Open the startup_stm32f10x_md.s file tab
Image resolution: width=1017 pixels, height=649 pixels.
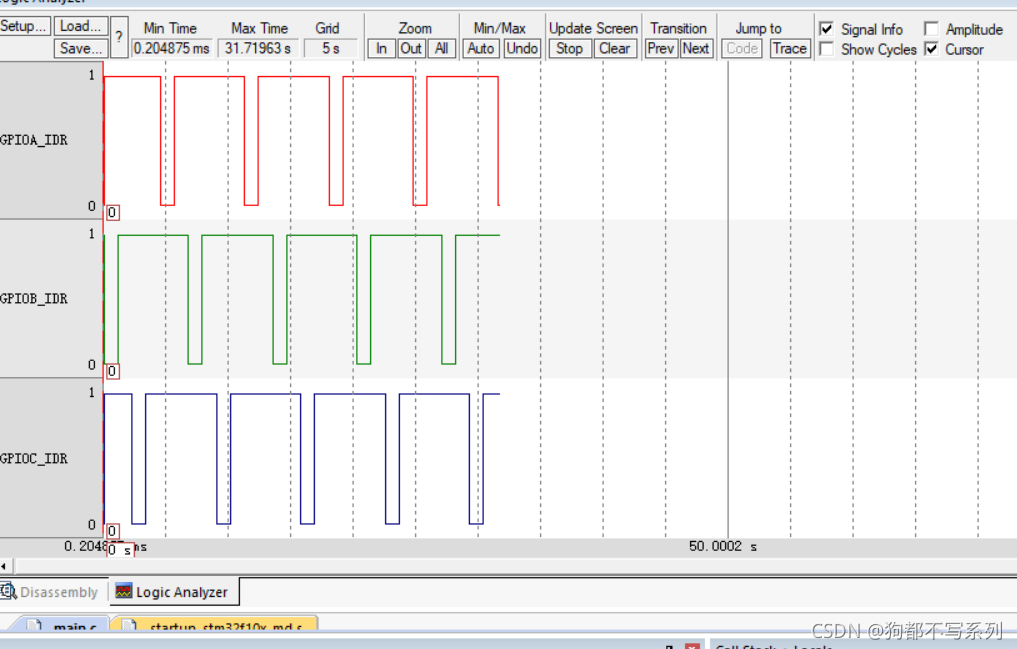point(214,625)
